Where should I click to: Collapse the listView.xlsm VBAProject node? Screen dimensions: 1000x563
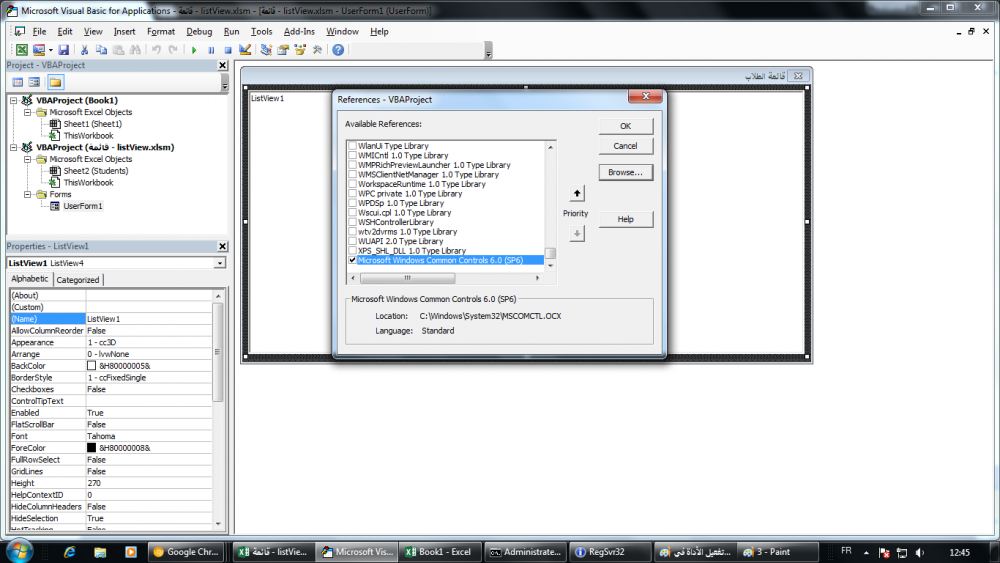point(13,147)
